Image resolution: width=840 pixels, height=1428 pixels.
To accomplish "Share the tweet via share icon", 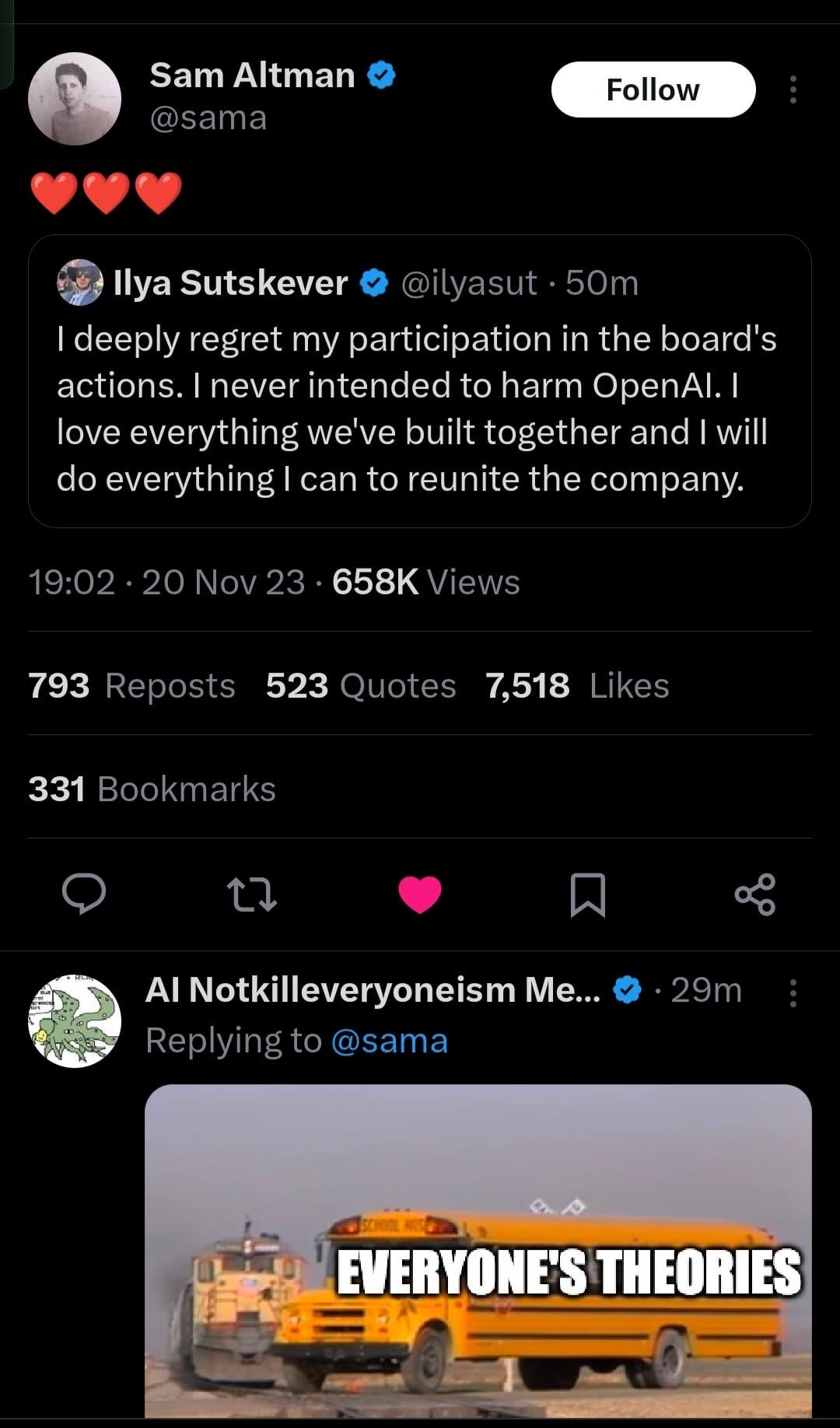I will pos(755,894).
